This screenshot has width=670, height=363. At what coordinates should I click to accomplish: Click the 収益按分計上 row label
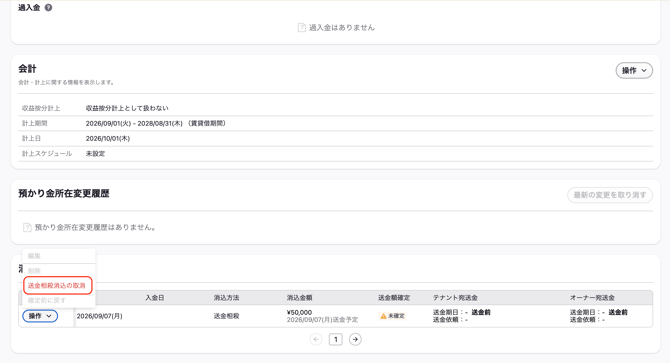[x=41, y=108]
